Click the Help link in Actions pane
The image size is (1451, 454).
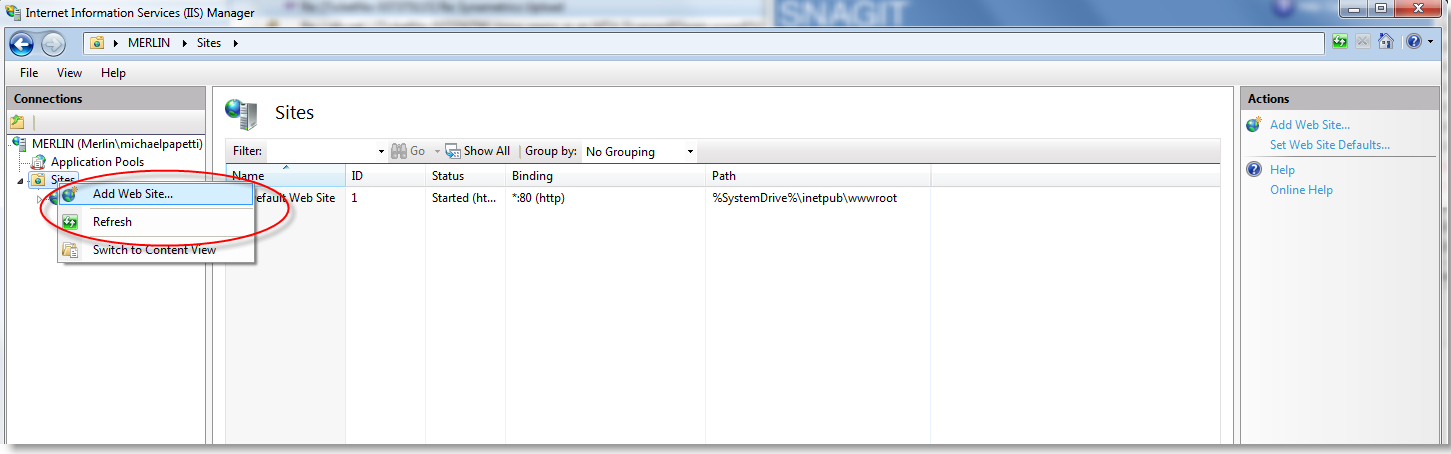[x=1282, y=170]
